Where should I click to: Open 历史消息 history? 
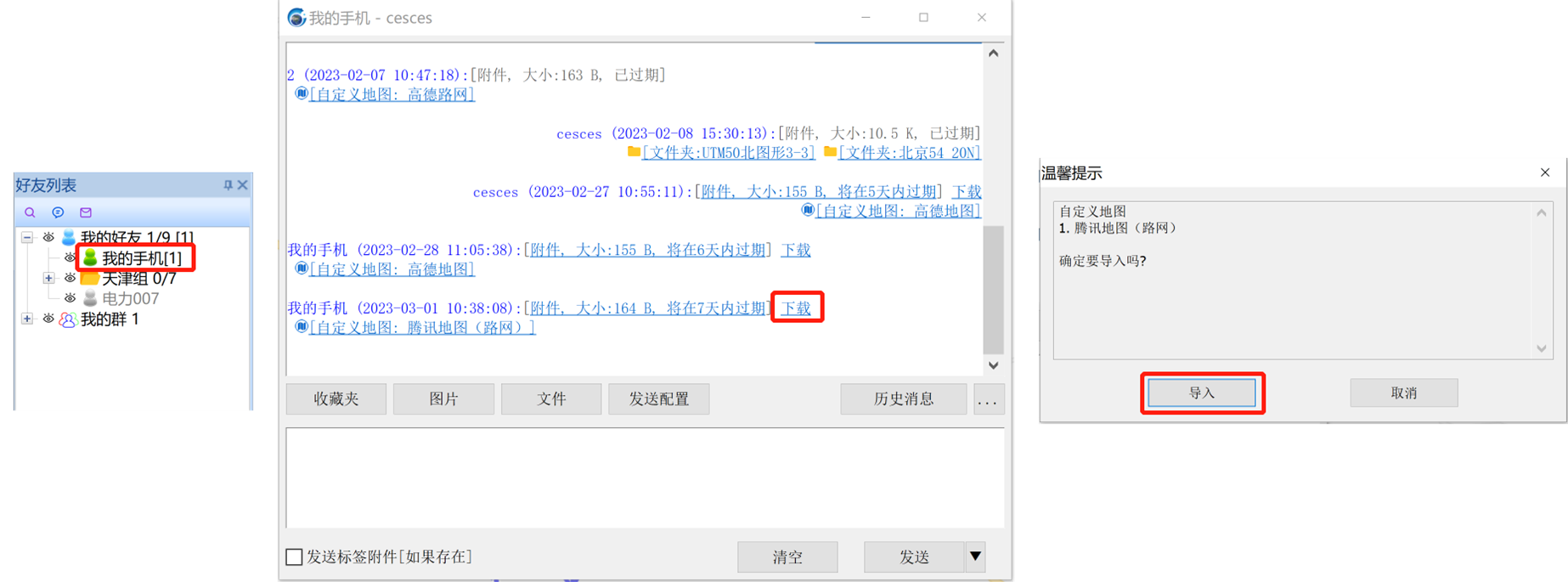click(903, 398)
